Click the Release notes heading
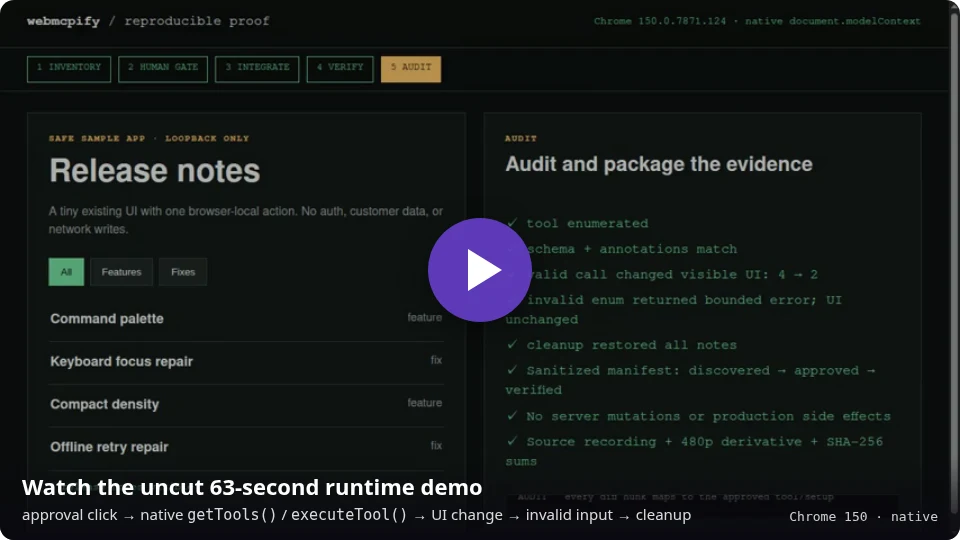 pos(155,171)
